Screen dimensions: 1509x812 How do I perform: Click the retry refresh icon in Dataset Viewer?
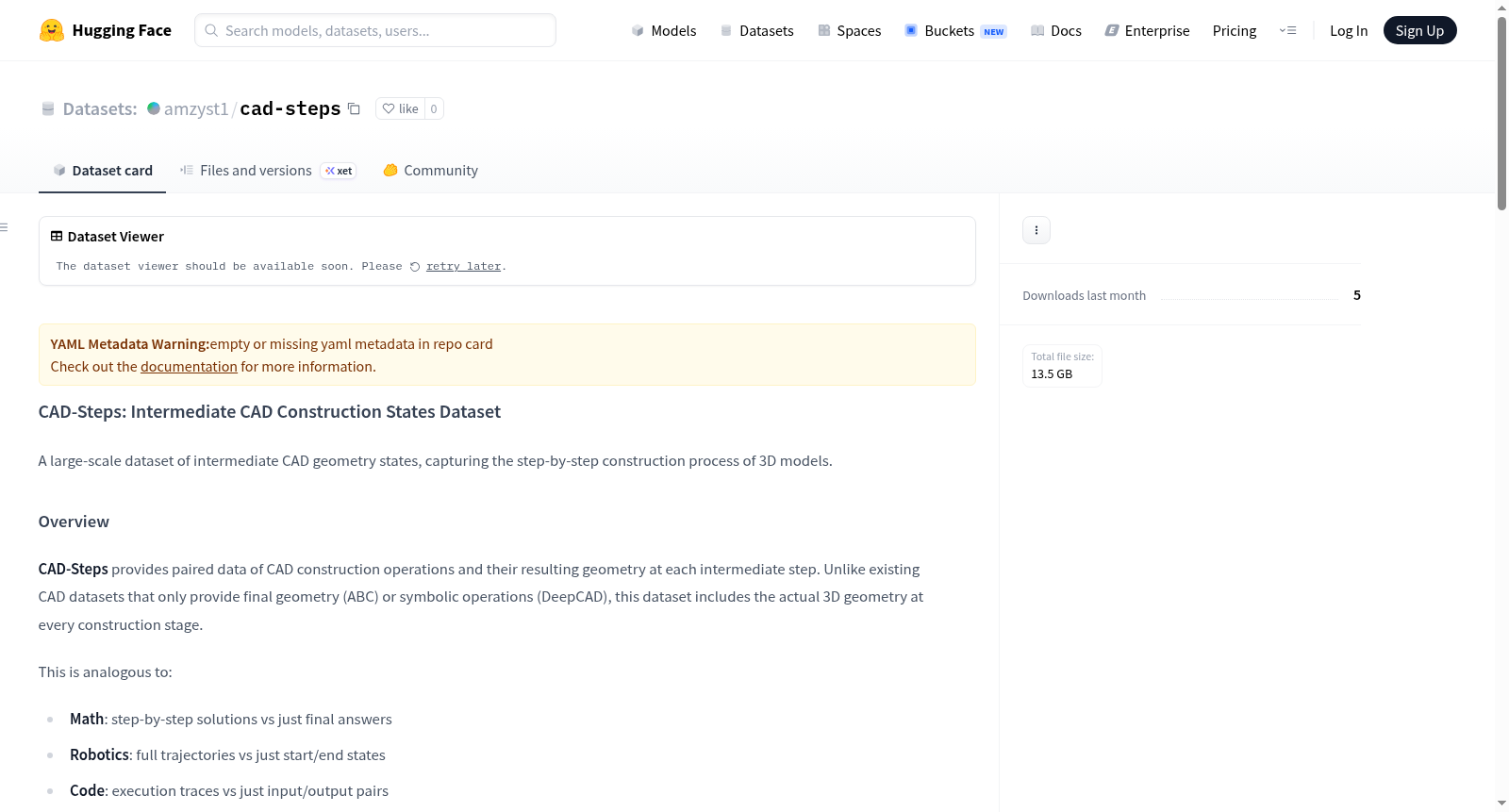415,267
